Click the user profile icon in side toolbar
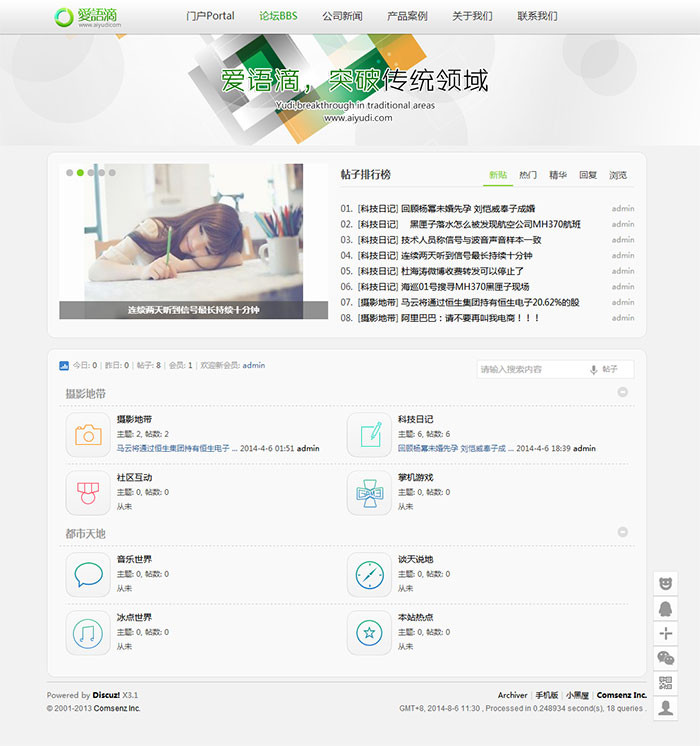Image resolution: width=700 pixels, height=746 pixels. (665, 708)
